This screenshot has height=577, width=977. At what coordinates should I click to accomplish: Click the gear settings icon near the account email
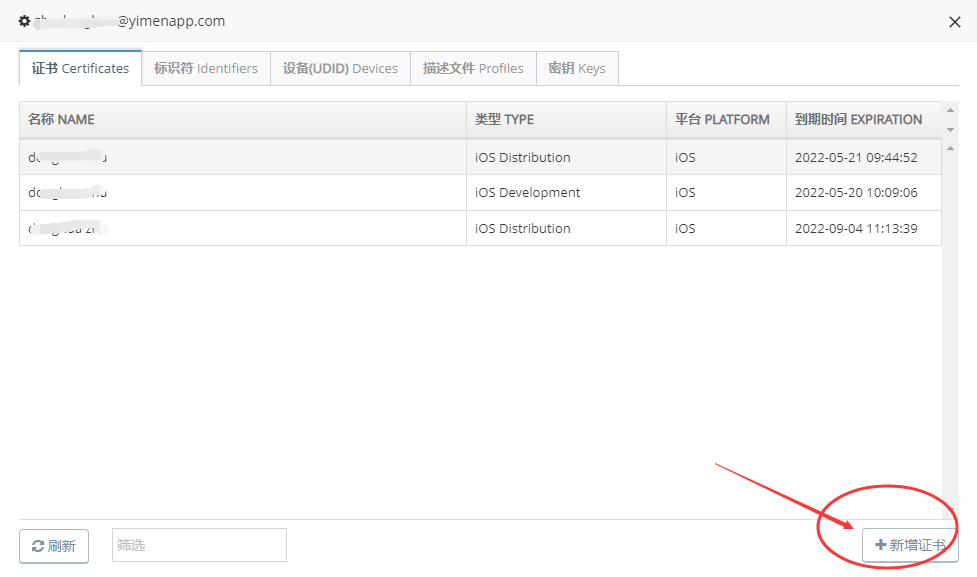[x=24, y=21]
